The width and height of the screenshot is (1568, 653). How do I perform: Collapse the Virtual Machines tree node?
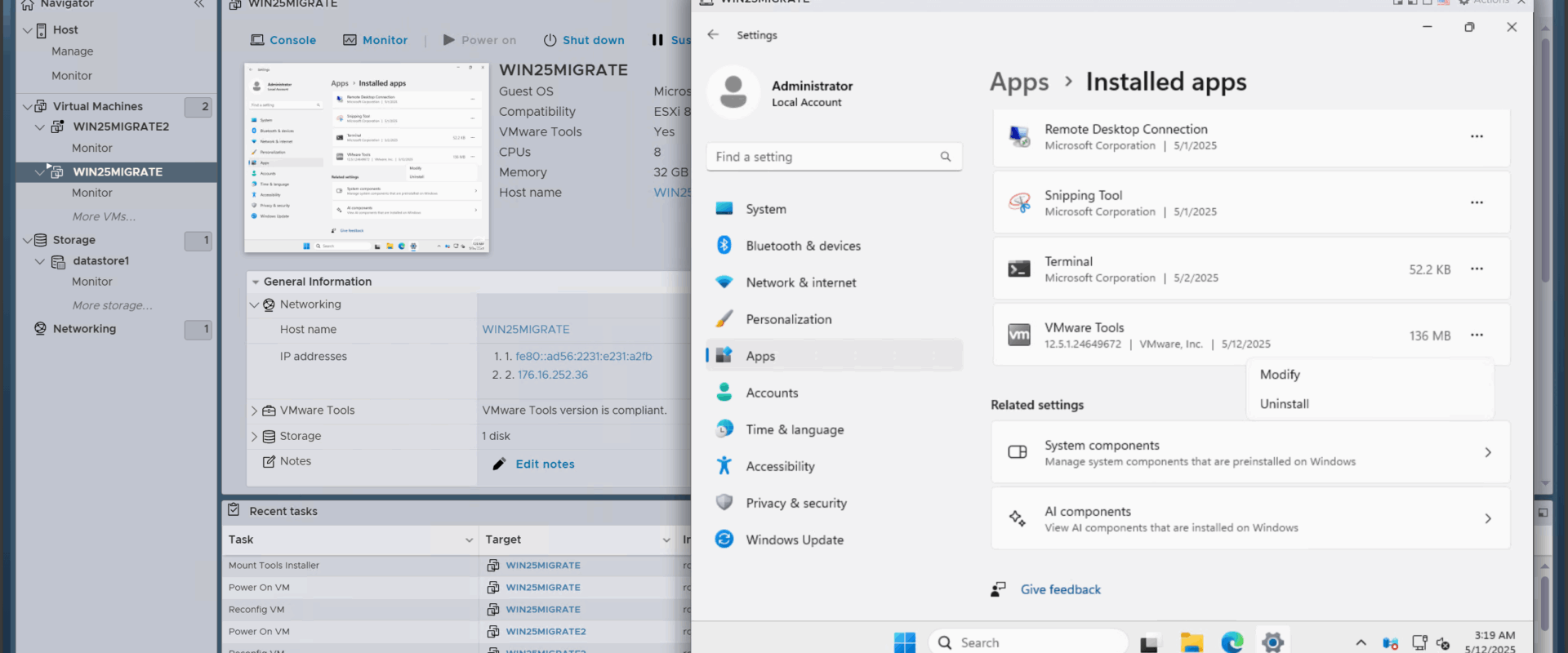click(28, 106)
